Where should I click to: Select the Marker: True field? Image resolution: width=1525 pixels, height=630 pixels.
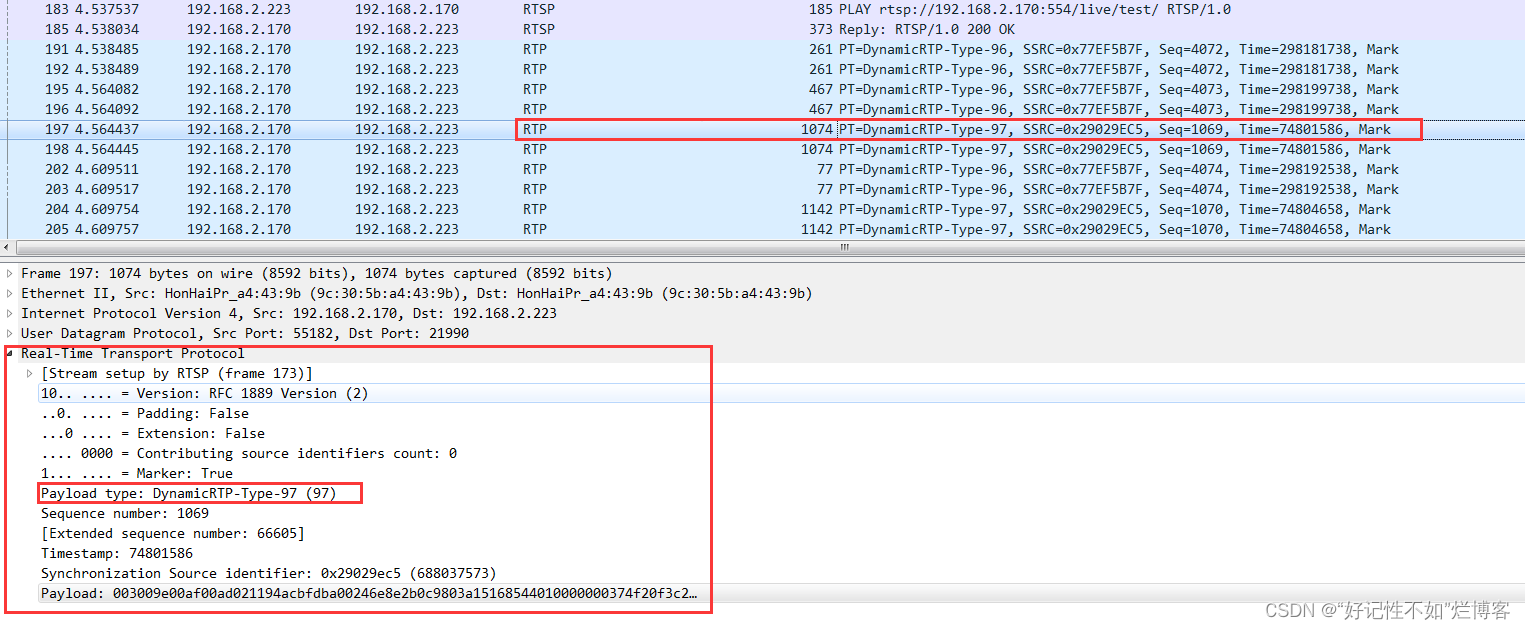tap(137, 473)
